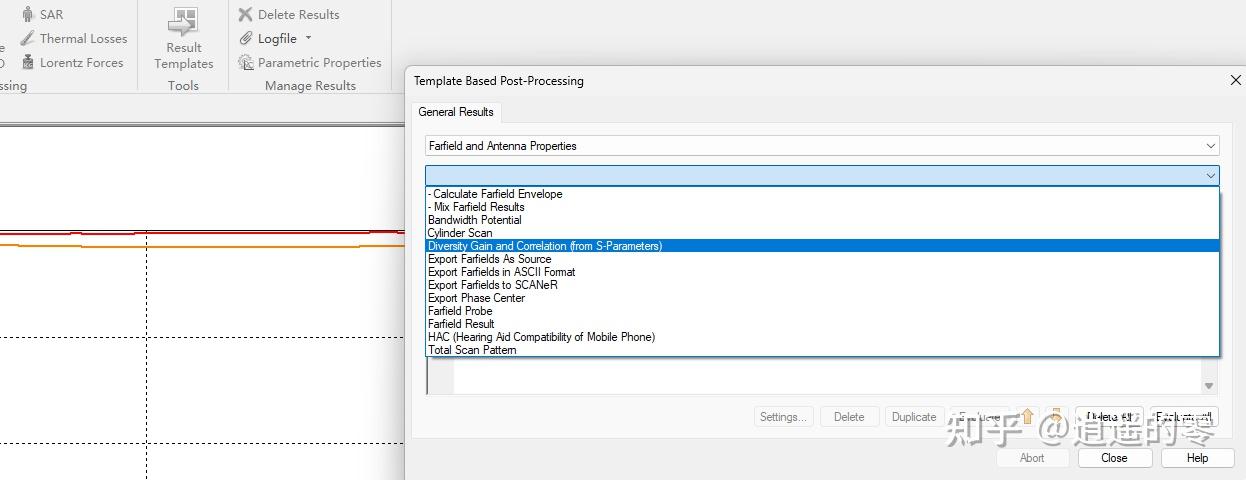The width and height of the screenshot is (1246, 480).
Task: Click the results list scrollbar down arrow
Action: (1209, 386)
